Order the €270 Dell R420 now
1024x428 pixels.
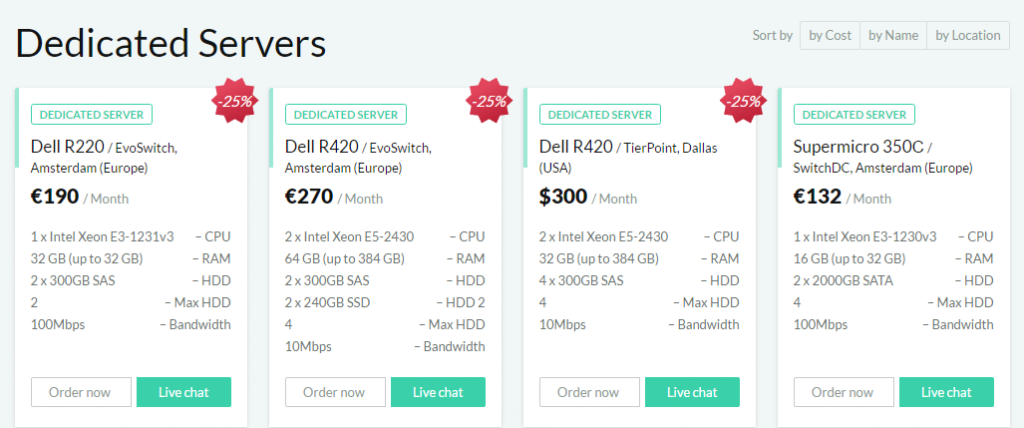[x=336, y=392]
